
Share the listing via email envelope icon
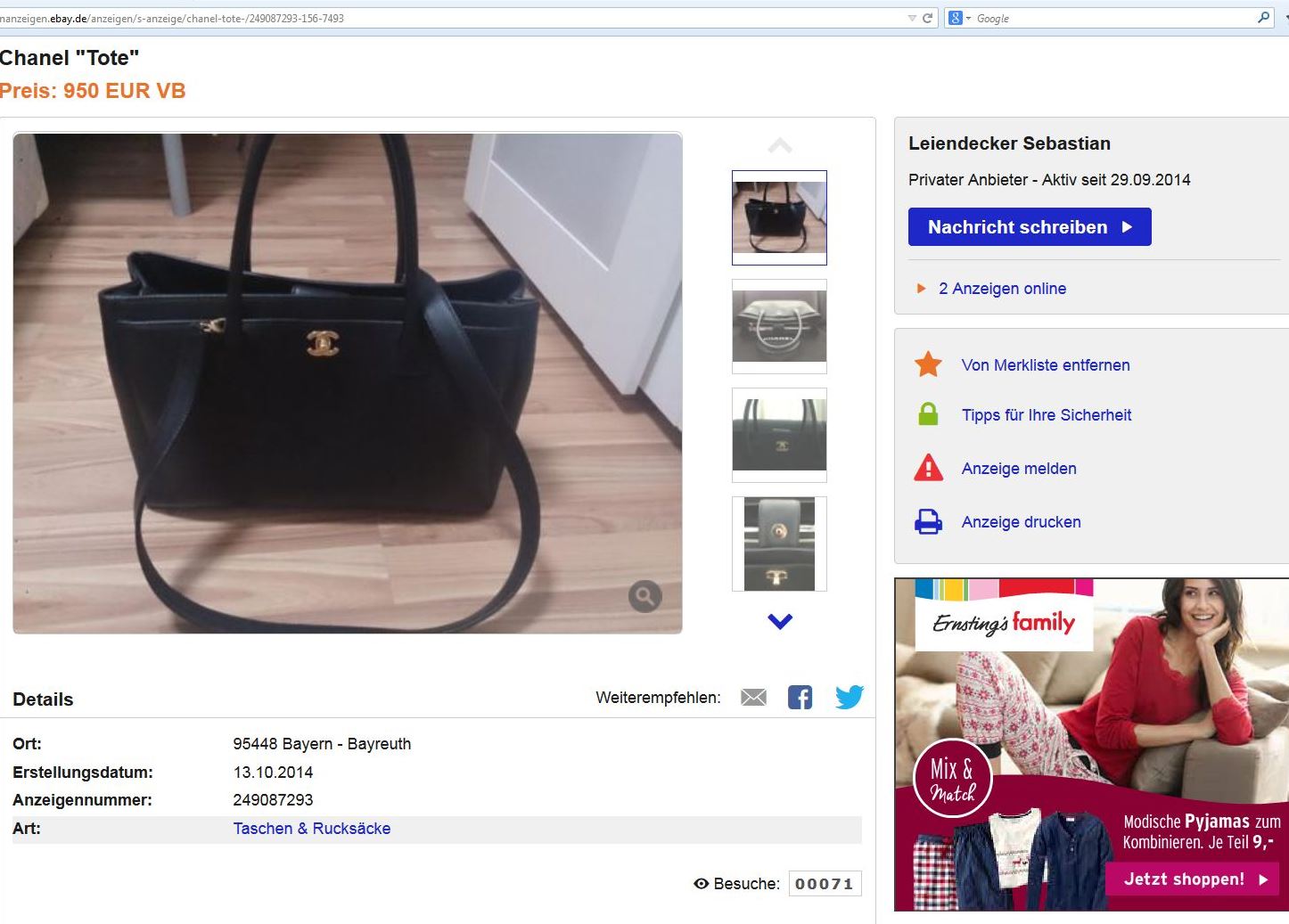pos(753,698)
